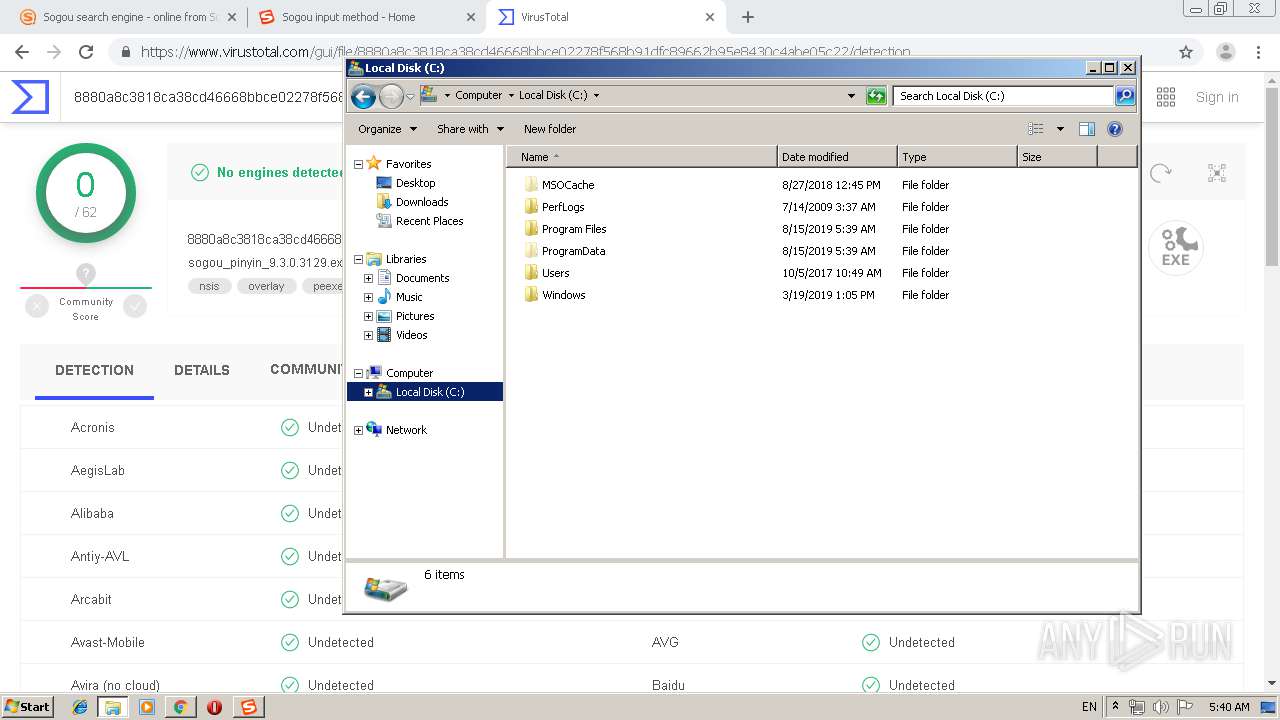Open the DETECTION tab on VirusTotal
Image resolution: width=1280 pixels, height=720 pixels.
coord(94,370)
